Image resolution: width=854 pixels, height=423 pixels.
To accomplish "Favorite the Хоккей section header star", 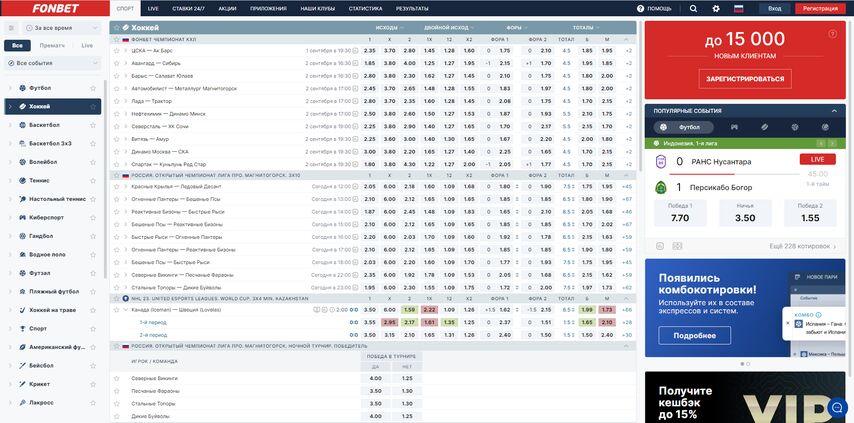I will tap(117, 27).
